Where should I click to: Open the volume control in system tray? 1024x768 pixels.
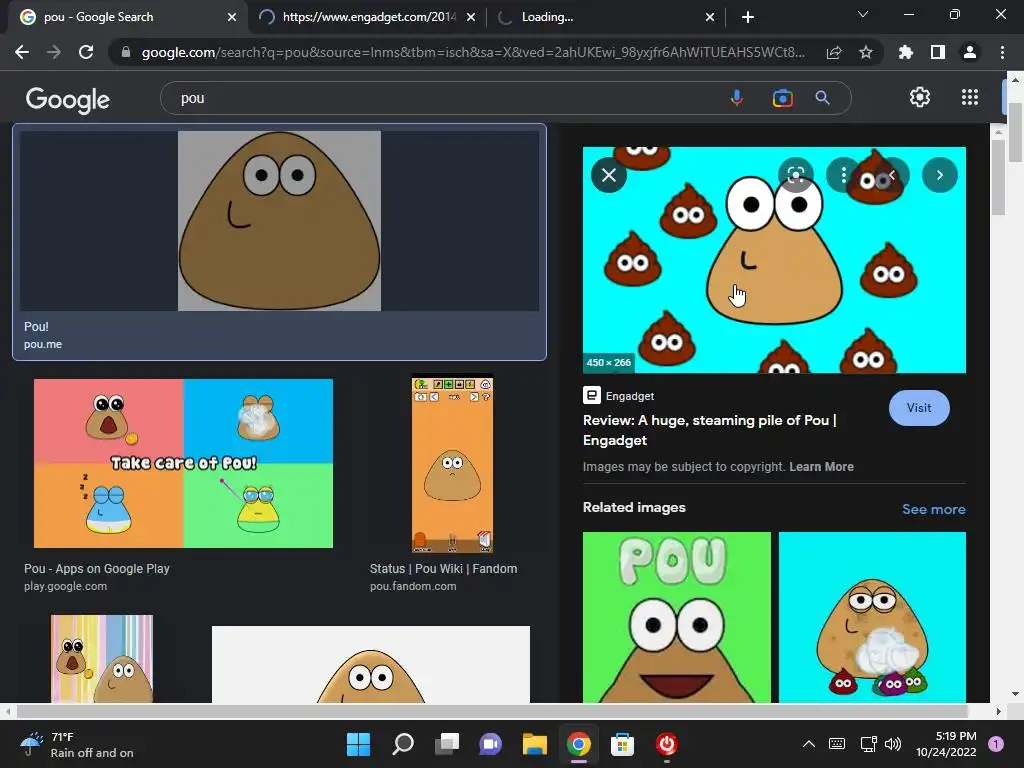pyautogui.click(x=893, y=744)
